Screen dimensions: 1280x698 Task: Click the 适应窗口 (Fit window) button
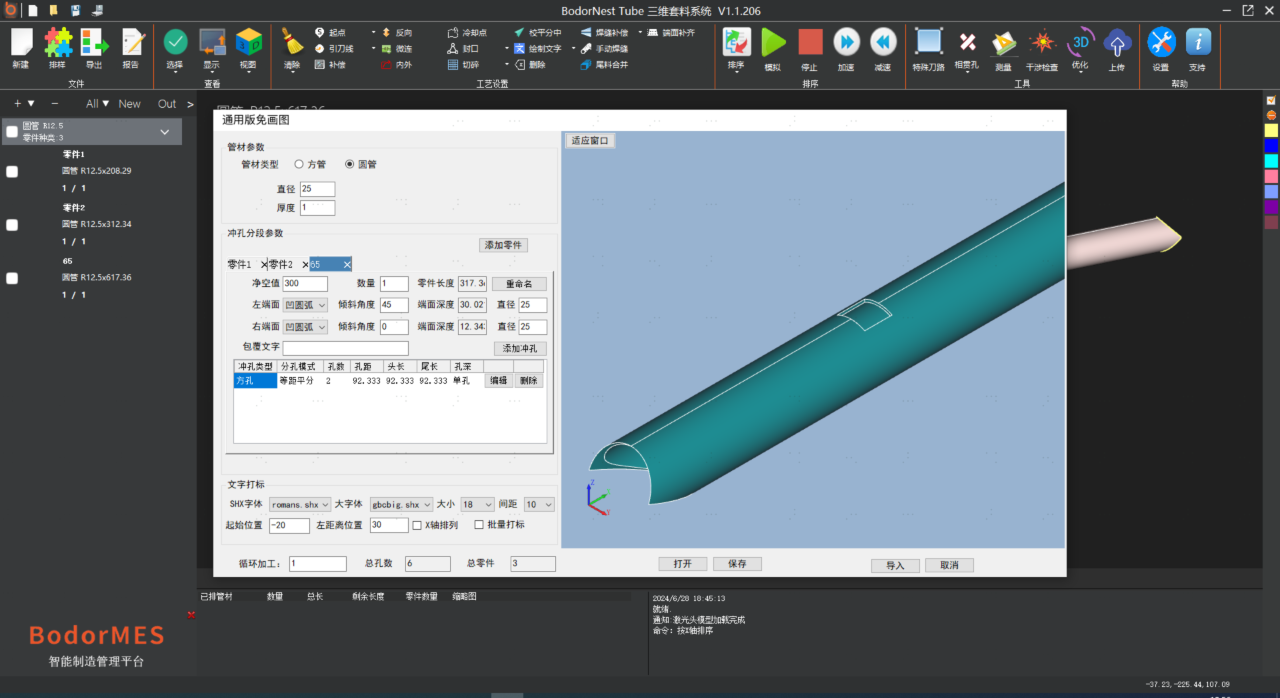[590, 141]
